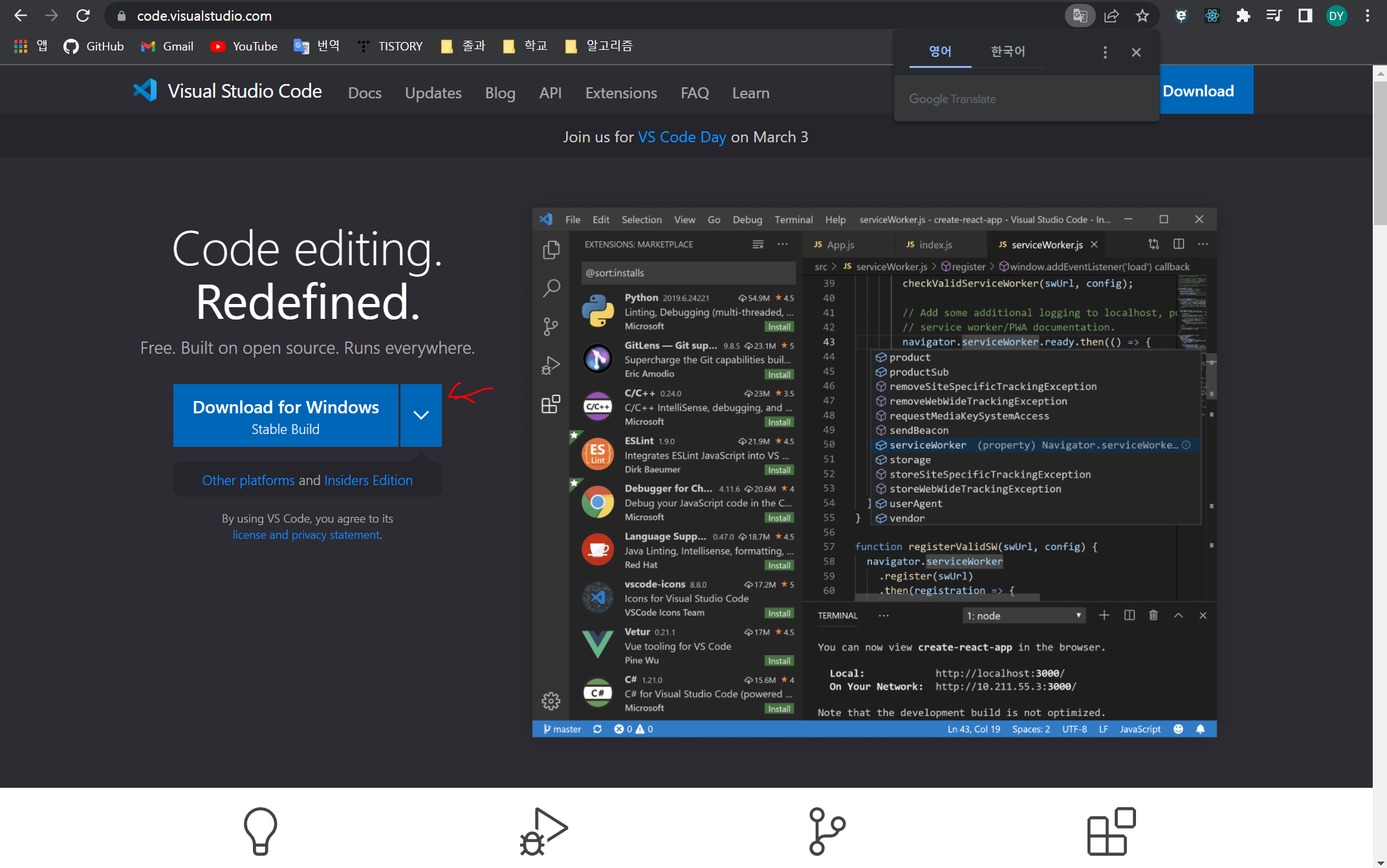This screenshot has height=868, width=1387.
Task: Open translate options three-dot menu
Action: [1105, 52]
